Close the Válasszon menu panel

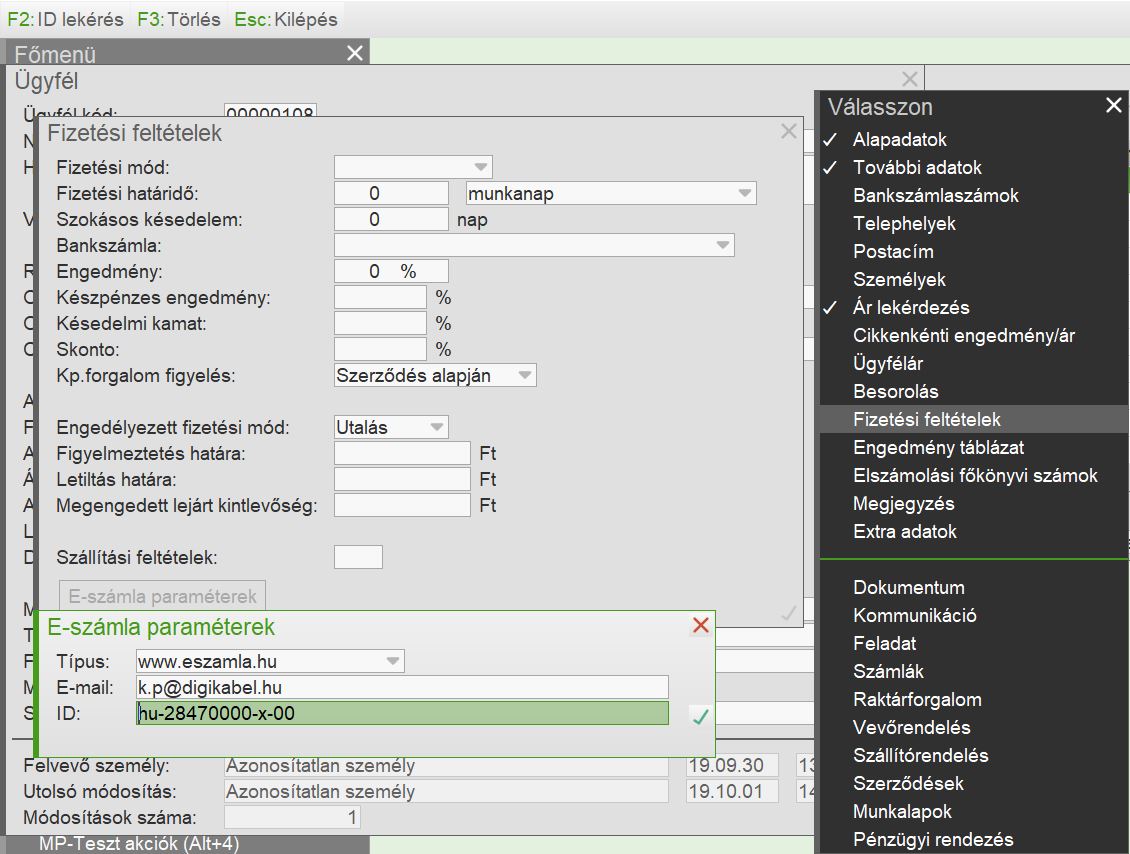pyautogui.click(x=1113, y=106)
